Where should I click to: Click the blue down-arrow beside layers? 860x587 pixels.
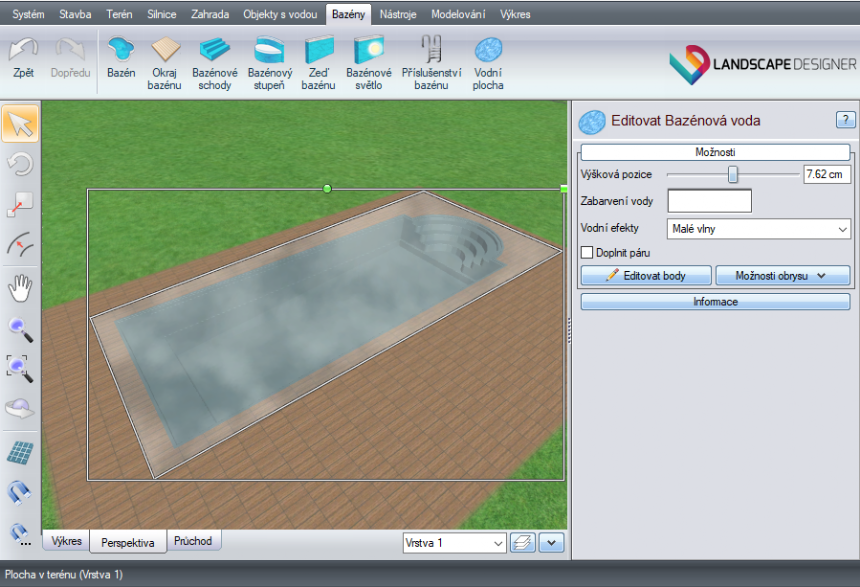click(x=551, y=543)
